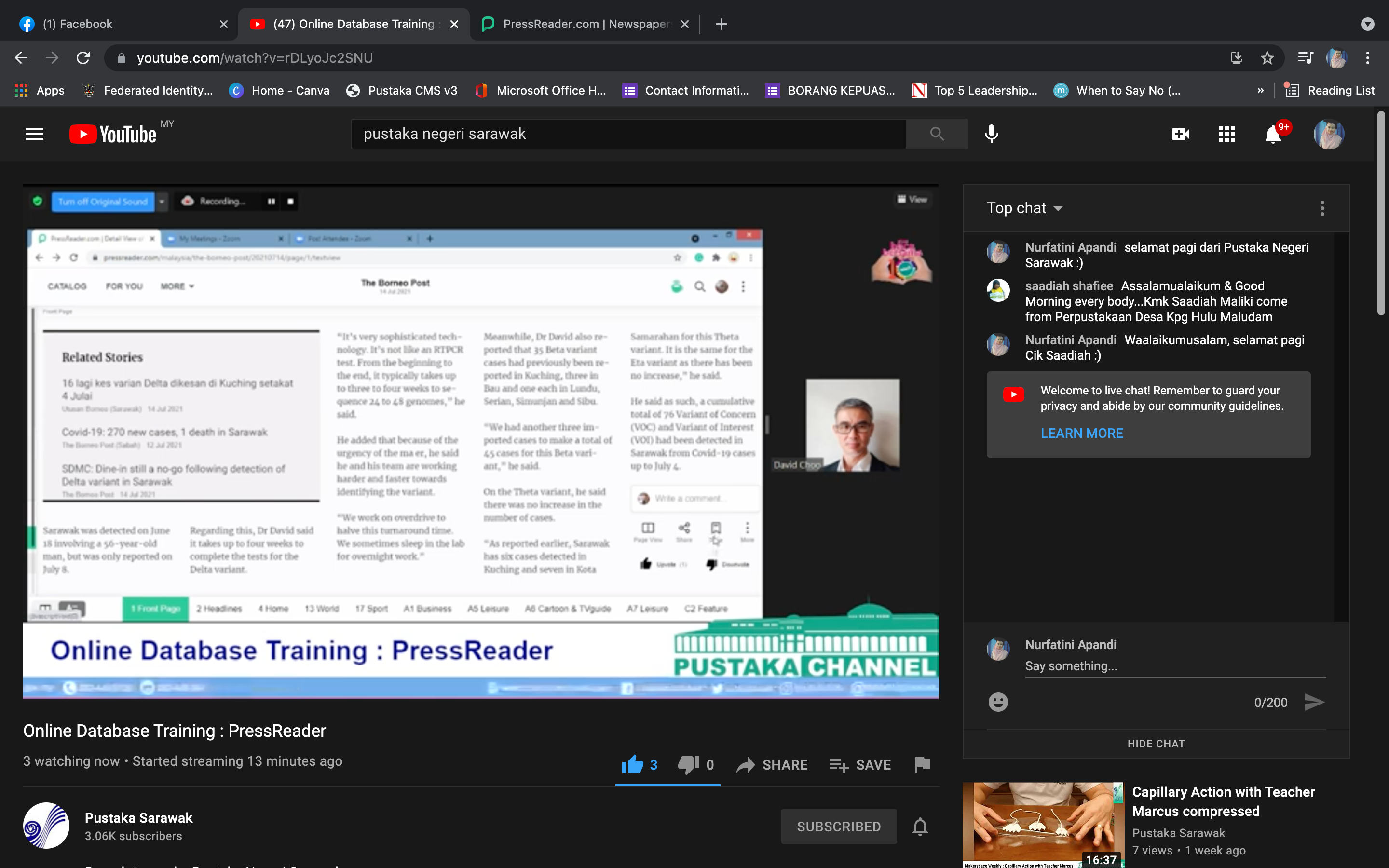Open the Apps bookmark shortcut
Screen dimensions: 1389x868
tap(40, 91)
